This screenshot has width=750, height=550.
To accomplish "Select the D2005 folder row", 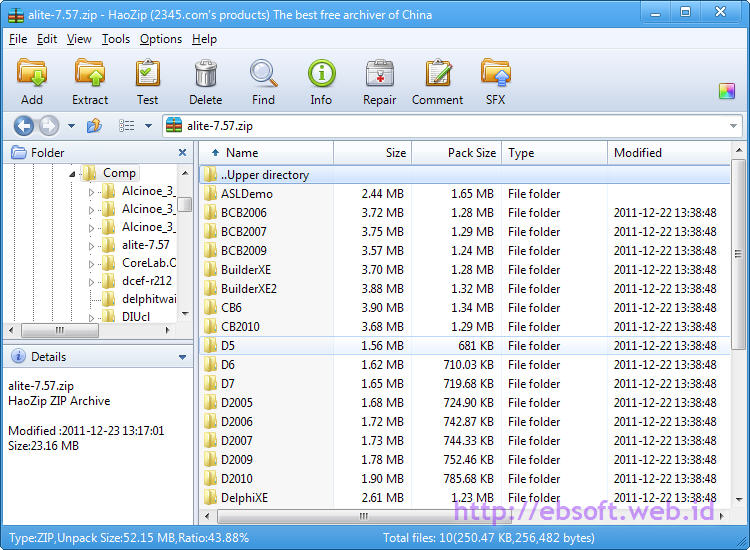I will pos(465,403).
